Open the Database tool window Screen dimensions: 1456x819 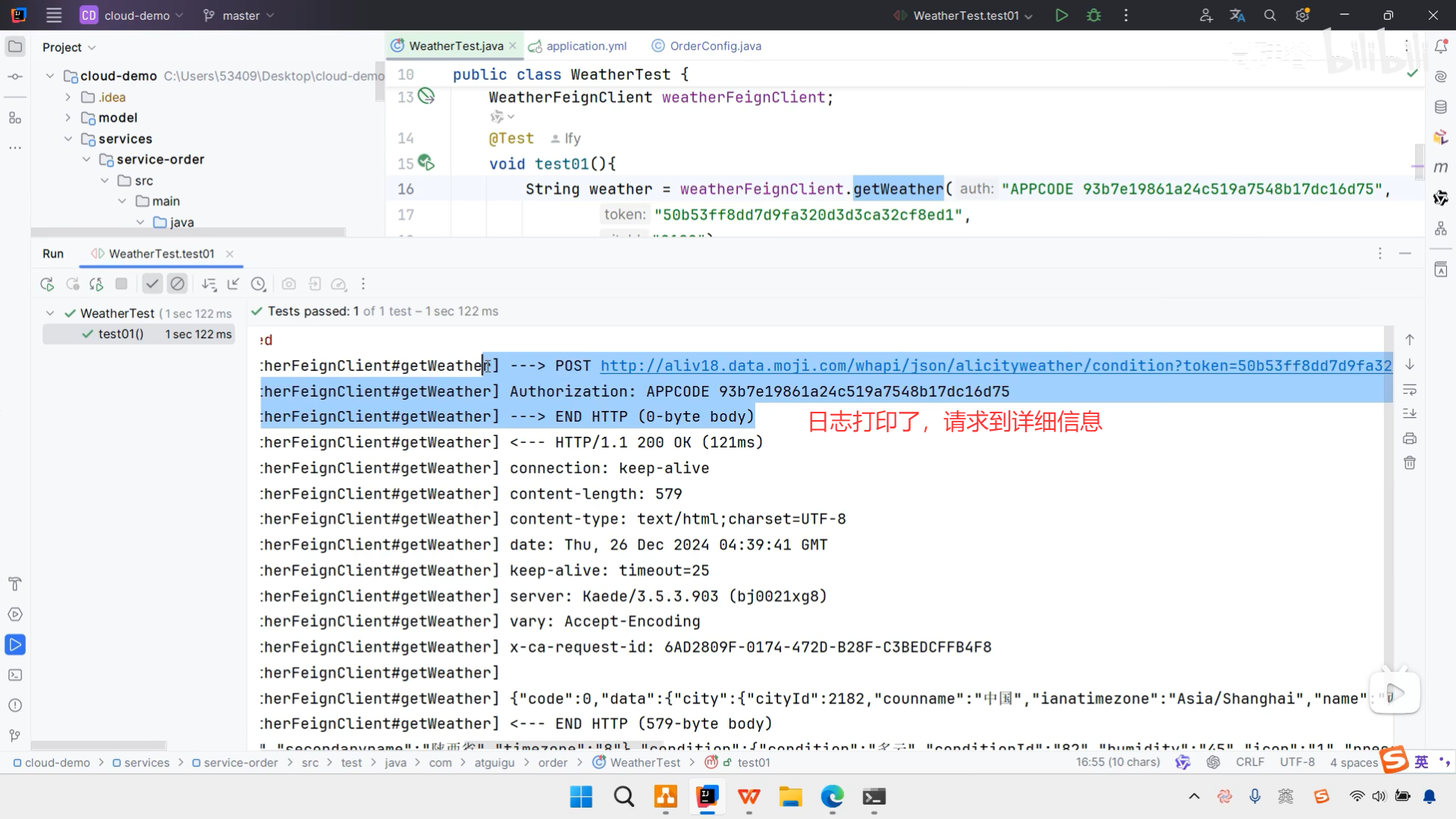[1442, 106]
